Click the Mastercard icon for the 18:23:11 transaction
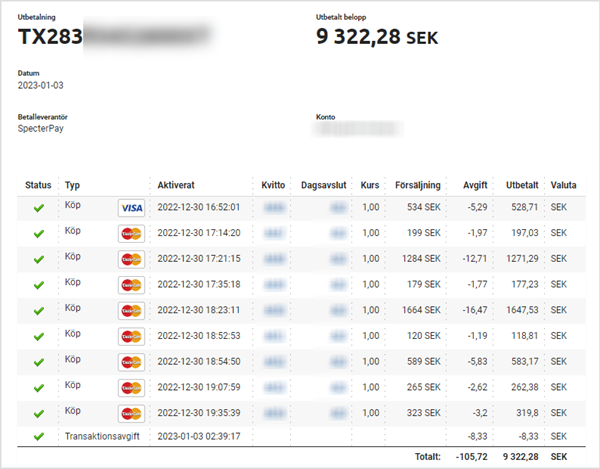The image size is (600, 469). click(131, 310)
